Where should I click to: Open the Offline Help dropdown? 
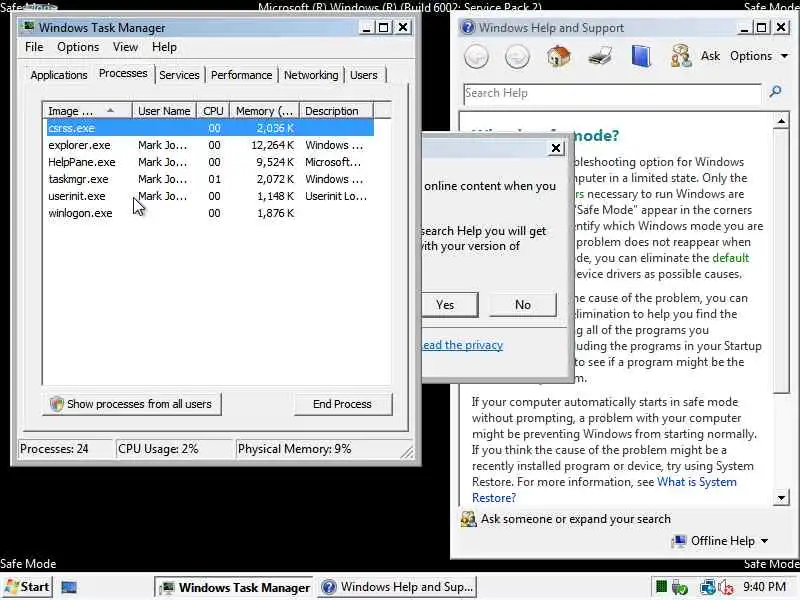tap(720, 541)
